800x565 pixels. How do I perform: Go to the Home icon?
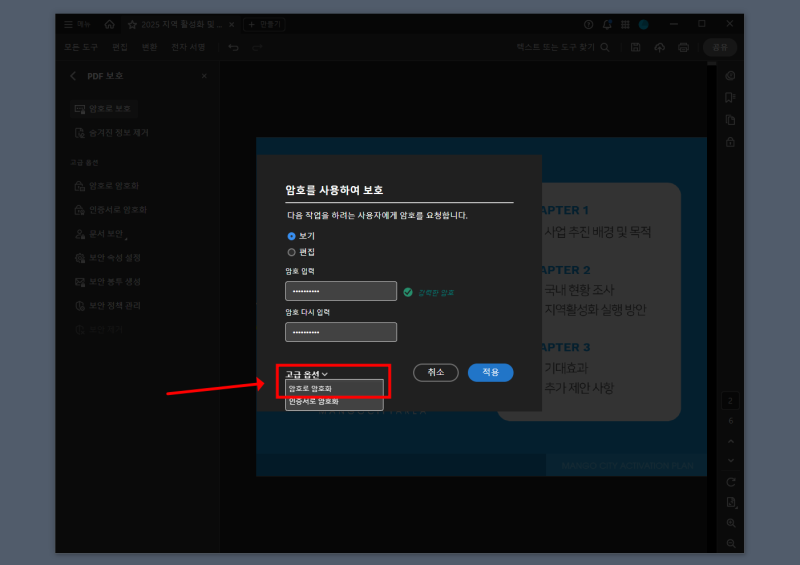(x=109, y=24)
